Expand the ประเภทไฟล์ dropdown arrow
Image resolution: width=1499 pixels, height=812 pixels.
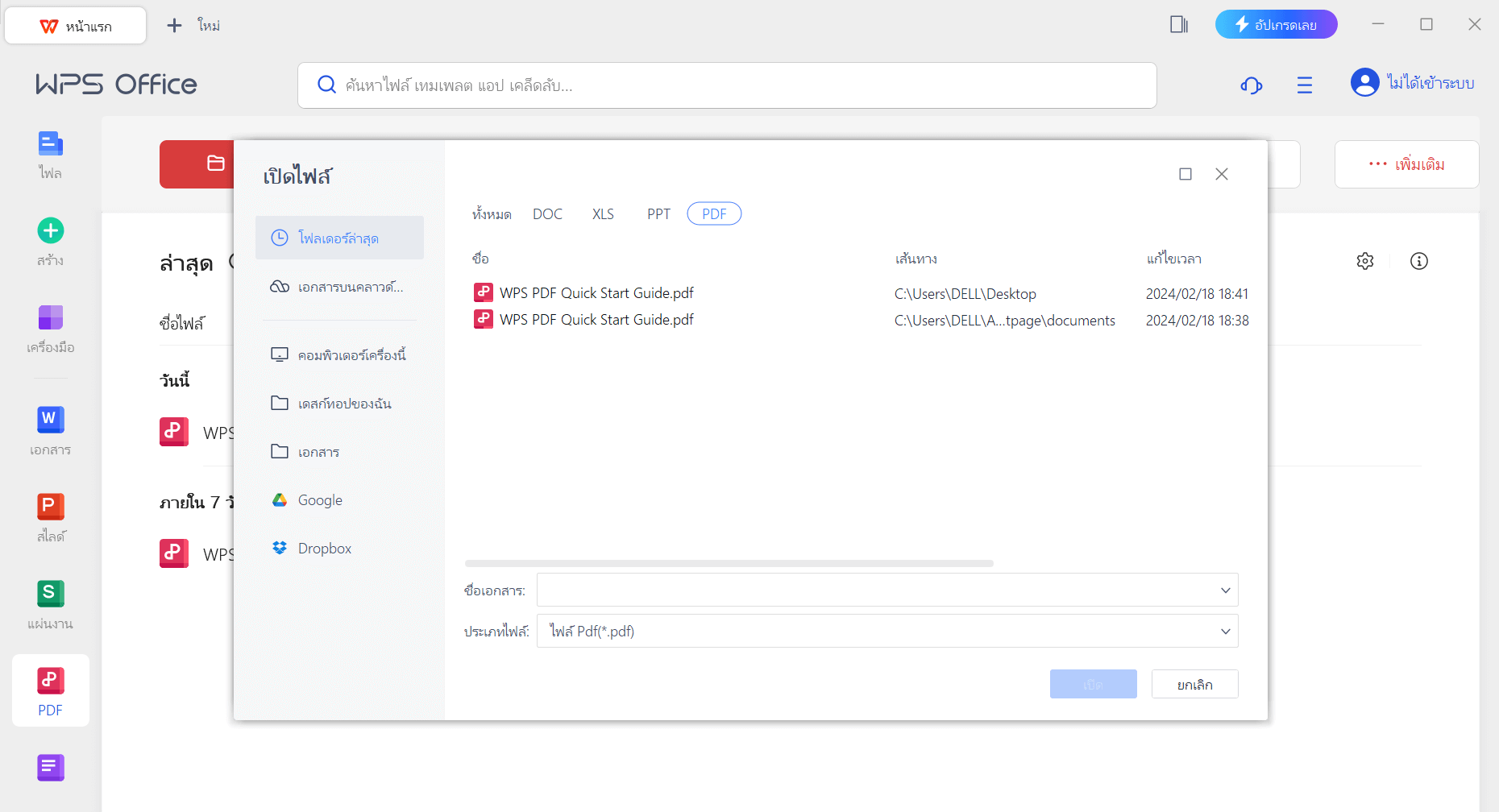click(x=1226, y=632)
